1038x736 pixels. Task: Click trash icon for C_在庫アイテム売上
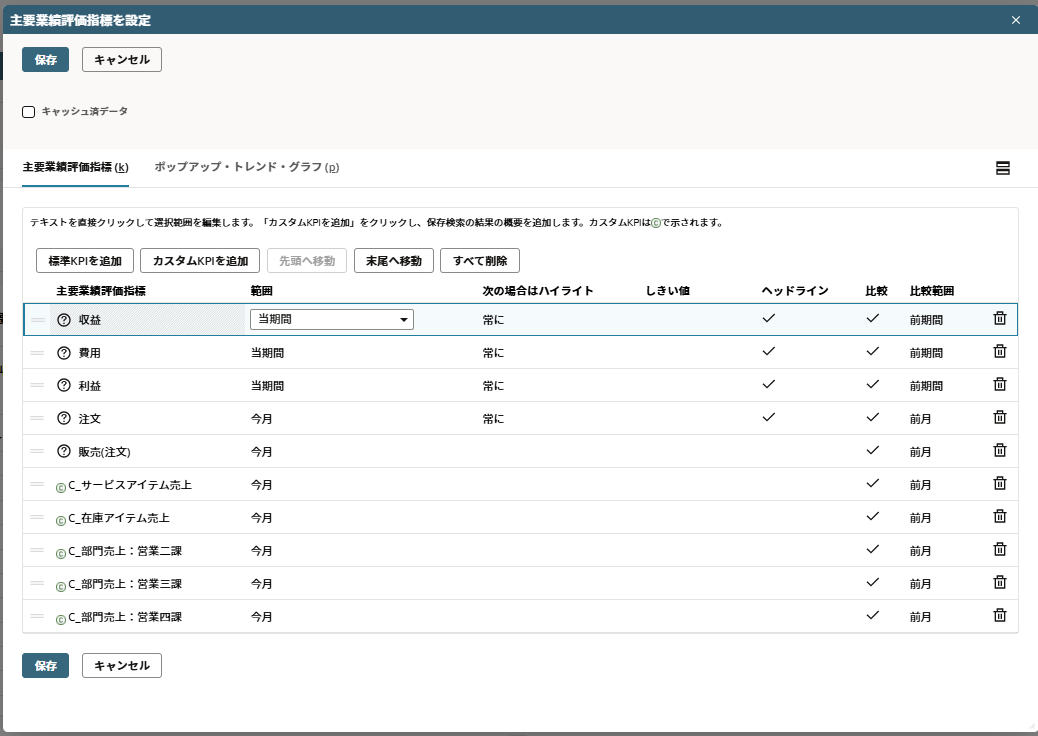click(x=1000, y=517)
